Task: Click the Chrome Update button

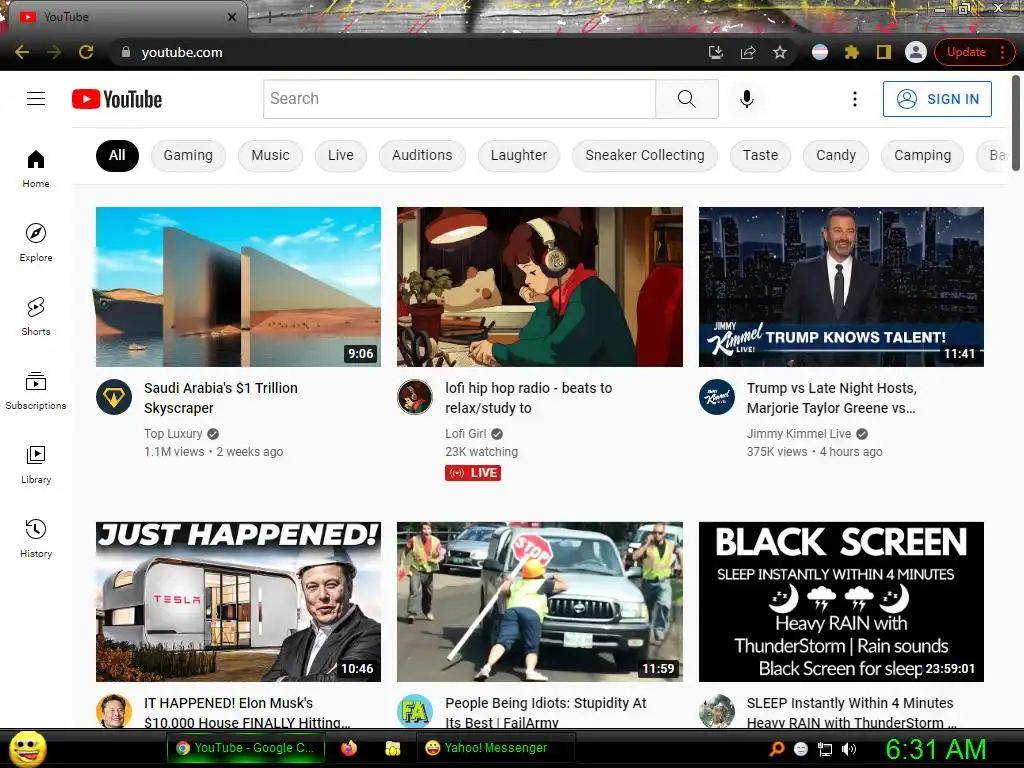Action: [x=966, y=52]
